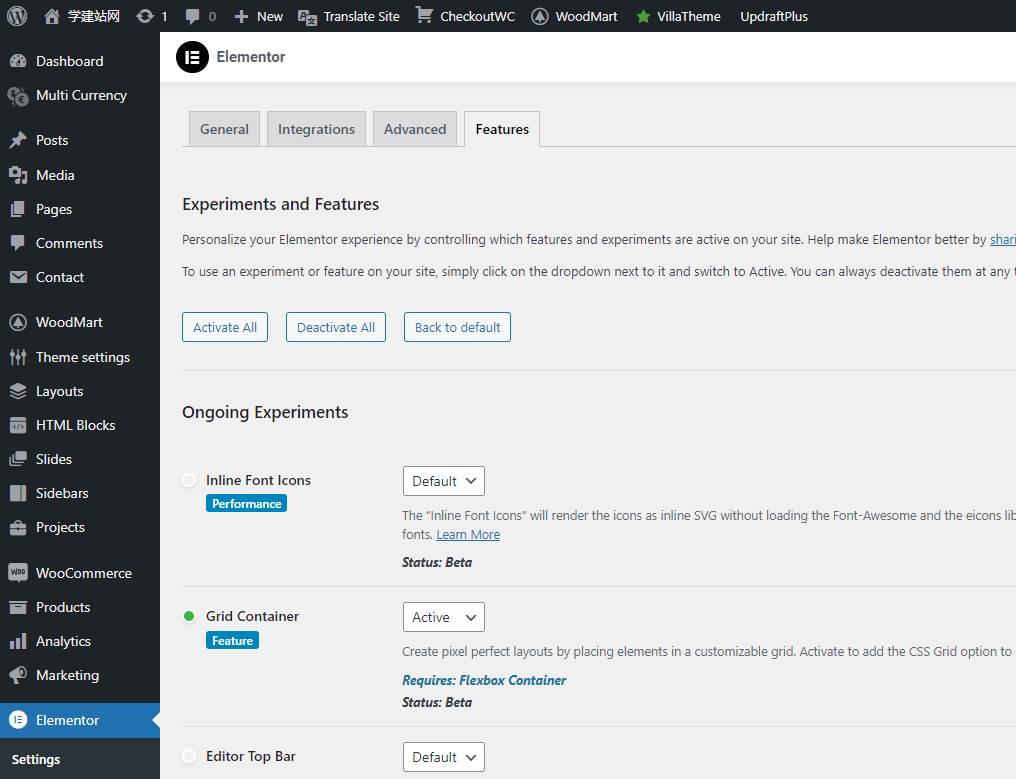Open the updates icon in admin bar

click(145, 16)
